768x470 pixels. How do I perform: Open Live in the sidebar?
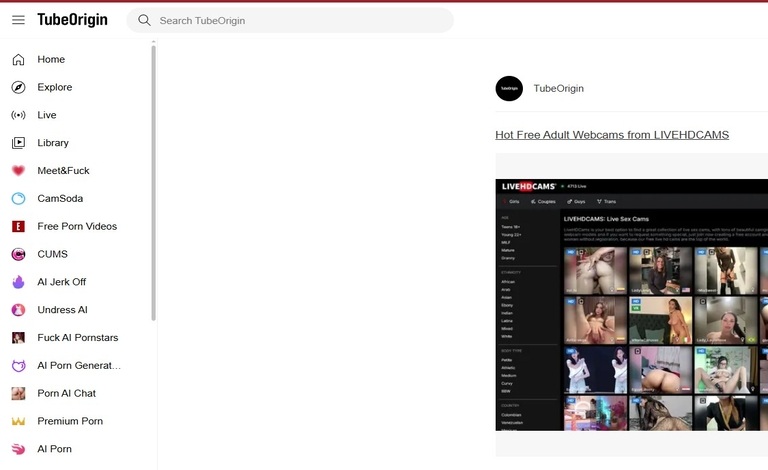pyautogui.click(x=47, y=115)
